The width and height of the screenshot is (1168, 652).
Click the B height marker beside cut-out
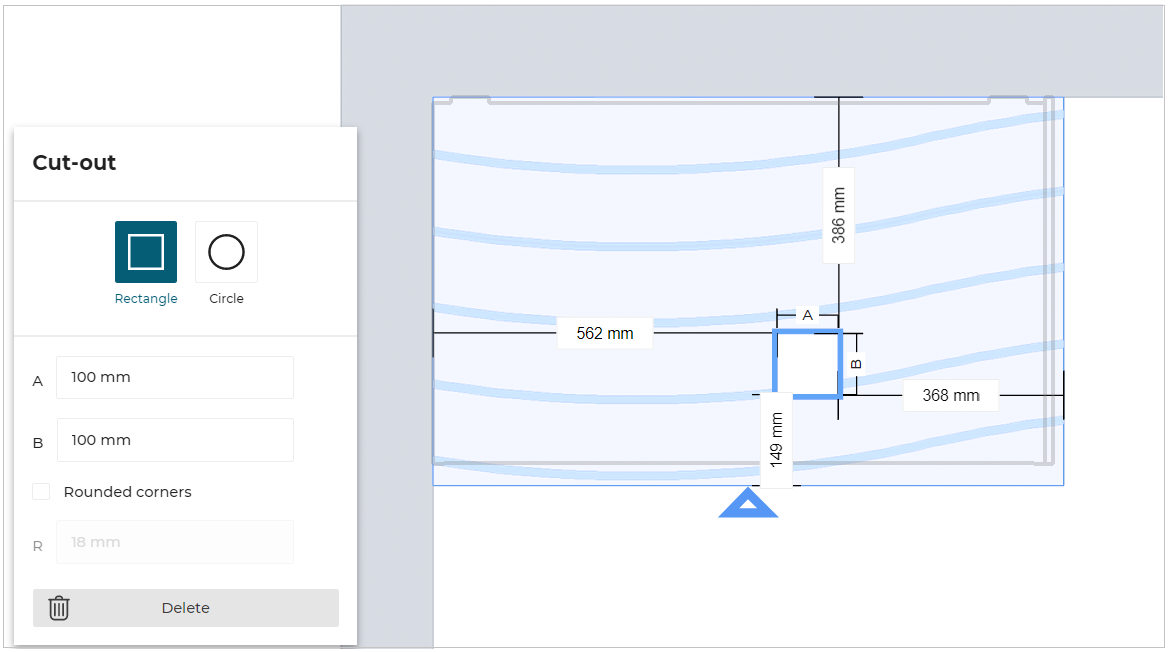click(856, 363)
